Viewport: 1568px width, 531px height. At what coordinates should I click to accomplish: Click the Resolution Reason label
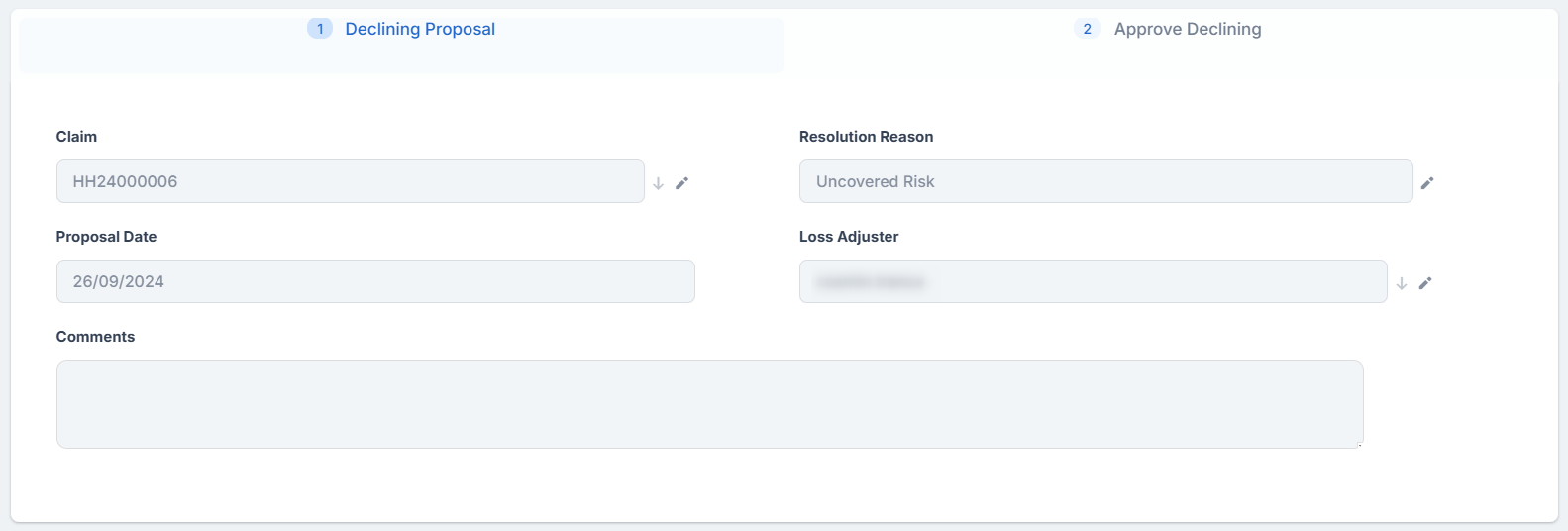(x=866, y=137)
